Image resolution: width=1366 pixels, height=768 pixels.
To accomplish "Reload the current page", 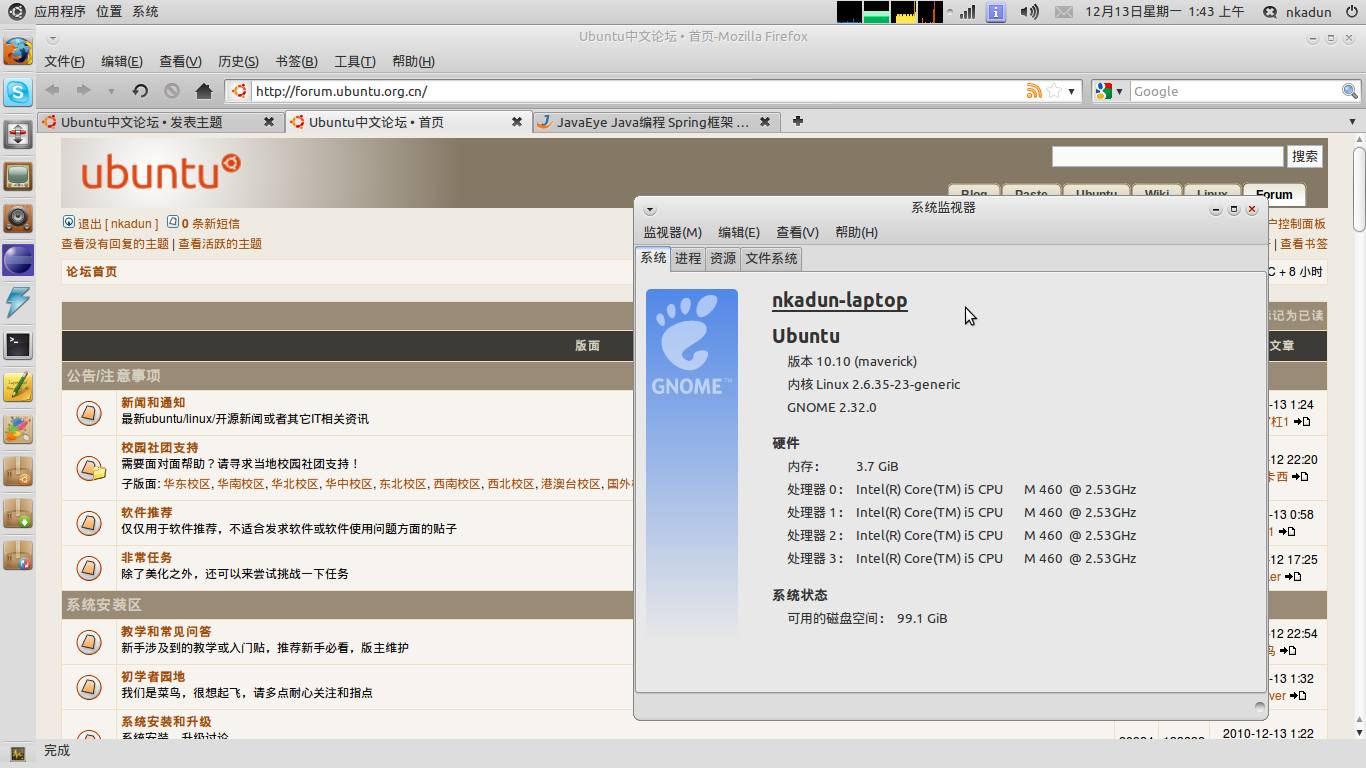I will (x=140, y=91).
